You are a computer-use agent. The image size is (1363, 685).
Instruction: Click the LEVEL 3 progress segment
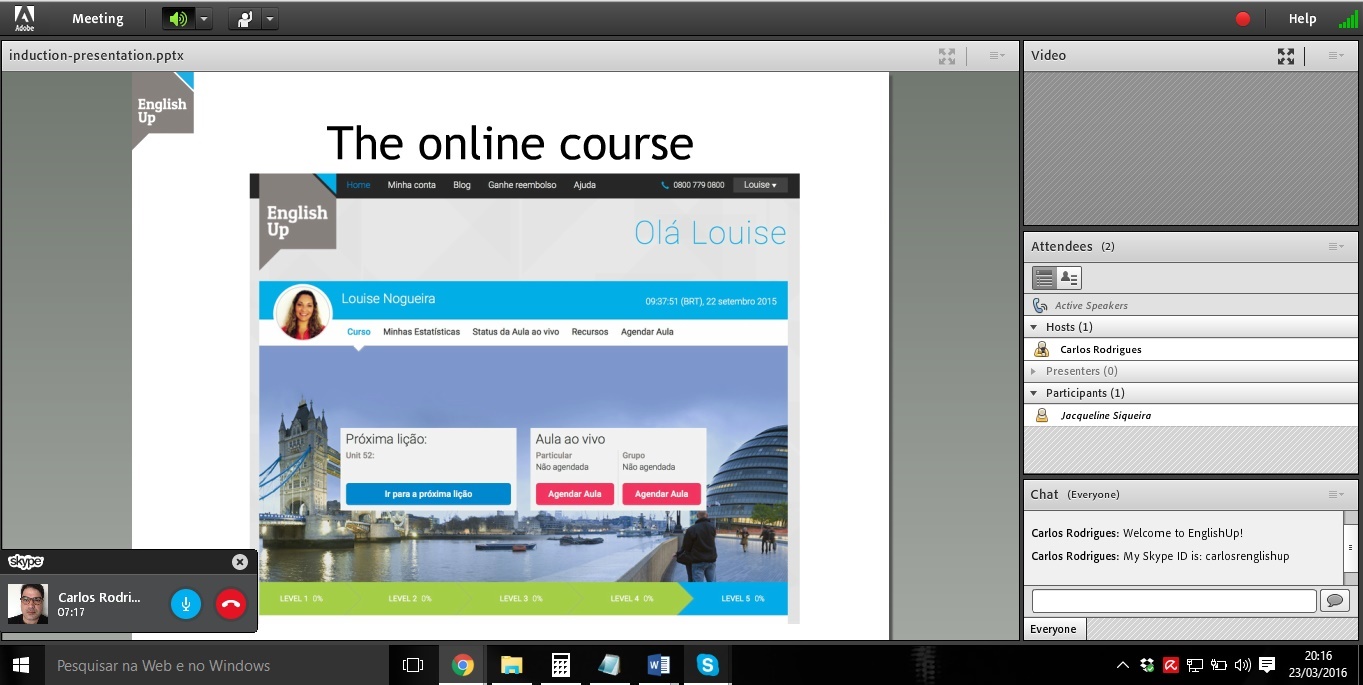pos(520,598)
